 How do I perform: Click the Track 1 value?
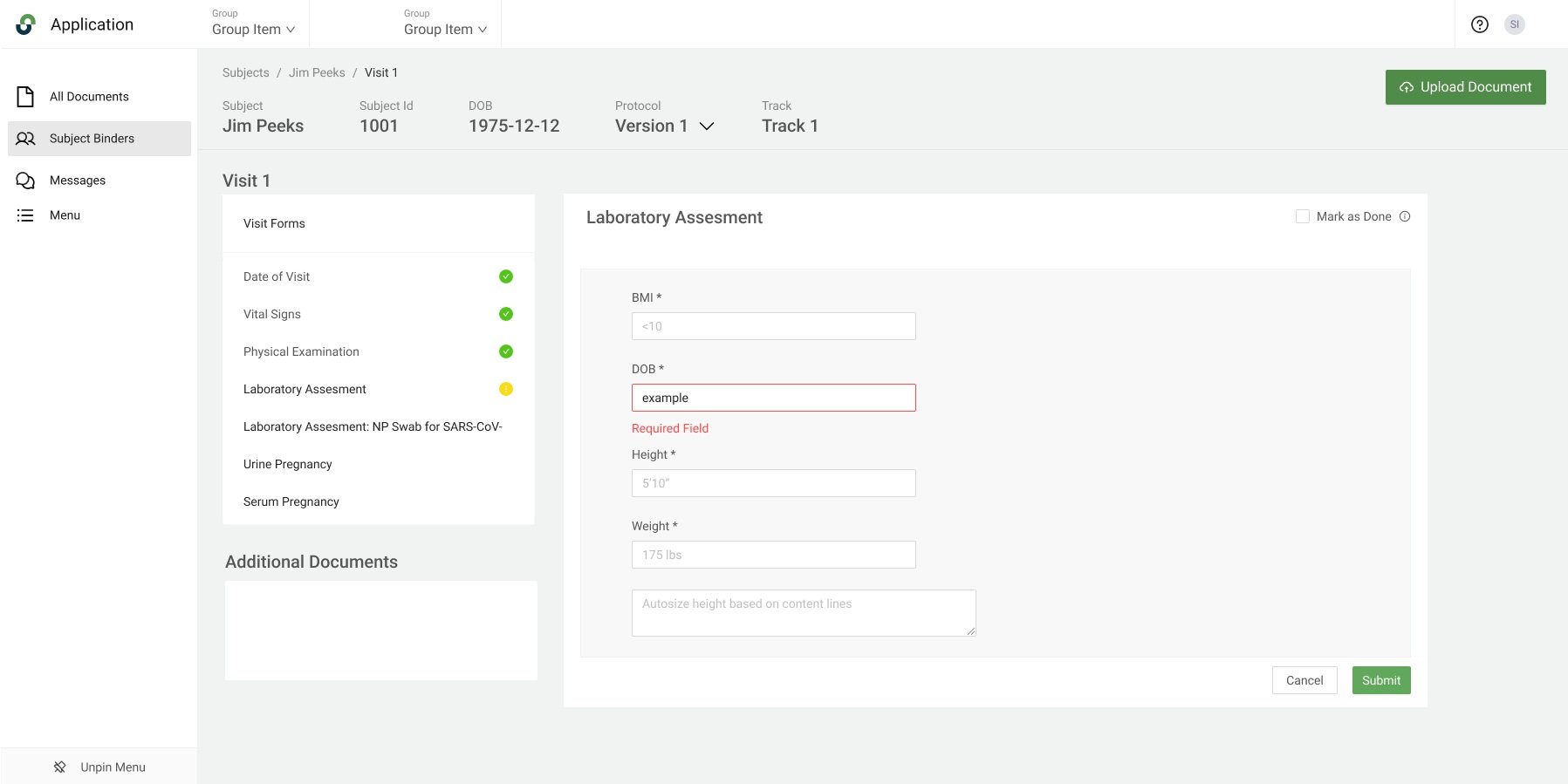[x=790, y=126]
